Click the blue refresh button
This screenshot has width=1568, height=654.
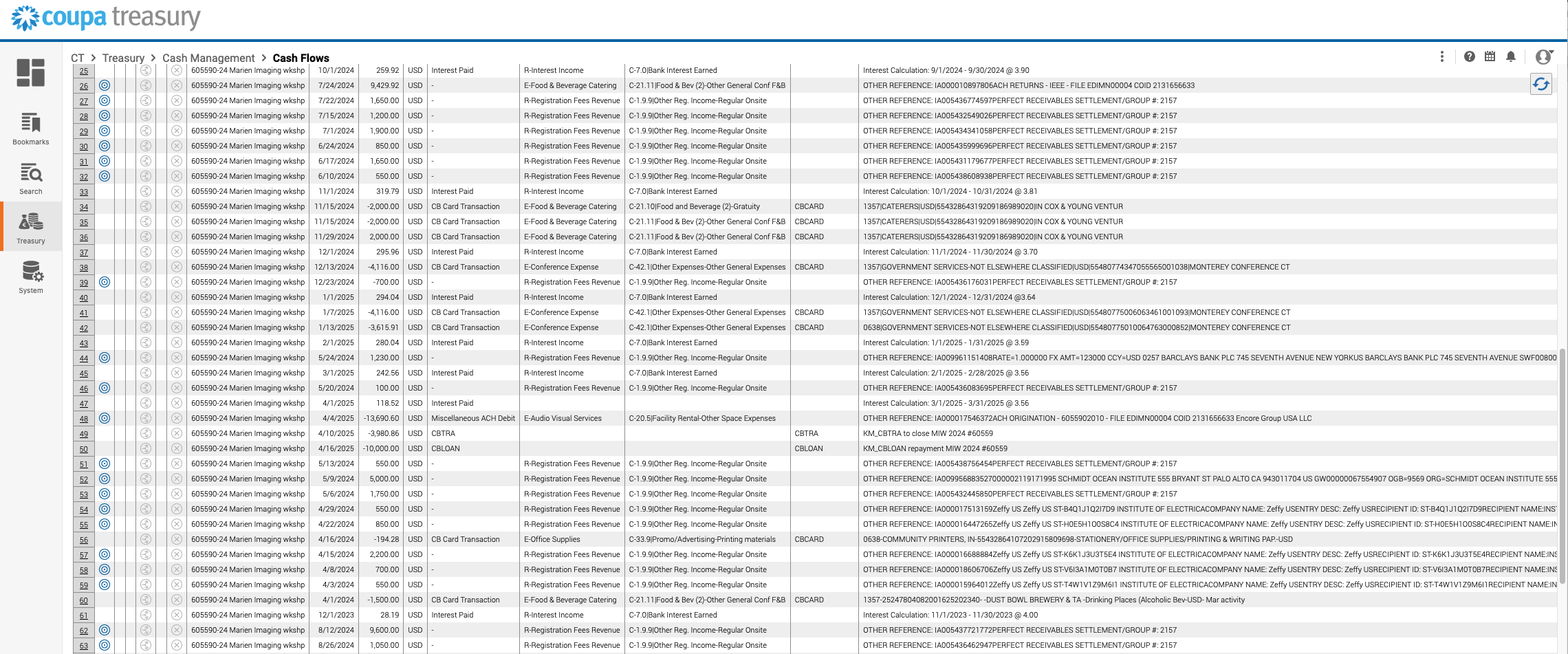pyautogui.click(x=1541, y=84)
